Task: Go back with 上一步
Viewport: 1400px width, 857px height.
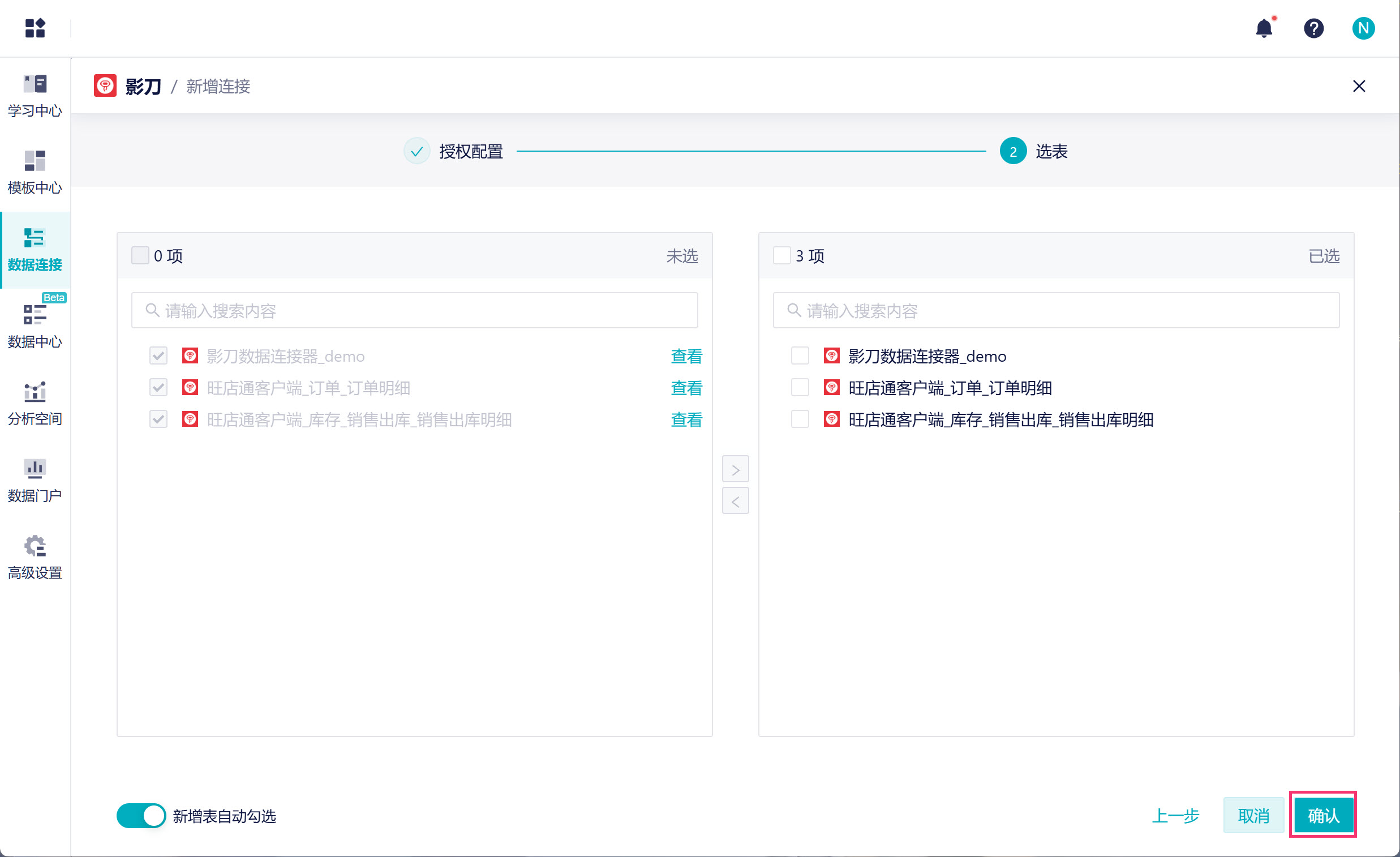Action: click(x=1175, y=816)
